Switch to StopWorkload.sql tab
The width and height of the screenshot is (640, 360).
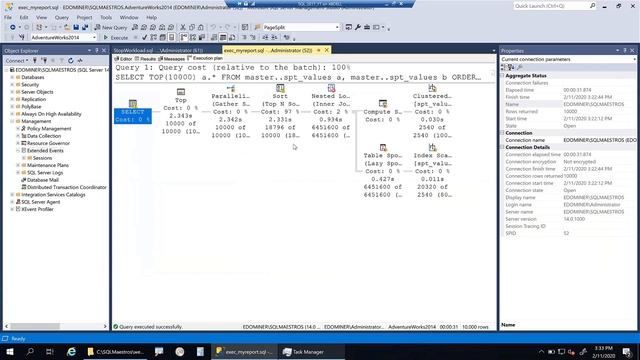[157, 50]
